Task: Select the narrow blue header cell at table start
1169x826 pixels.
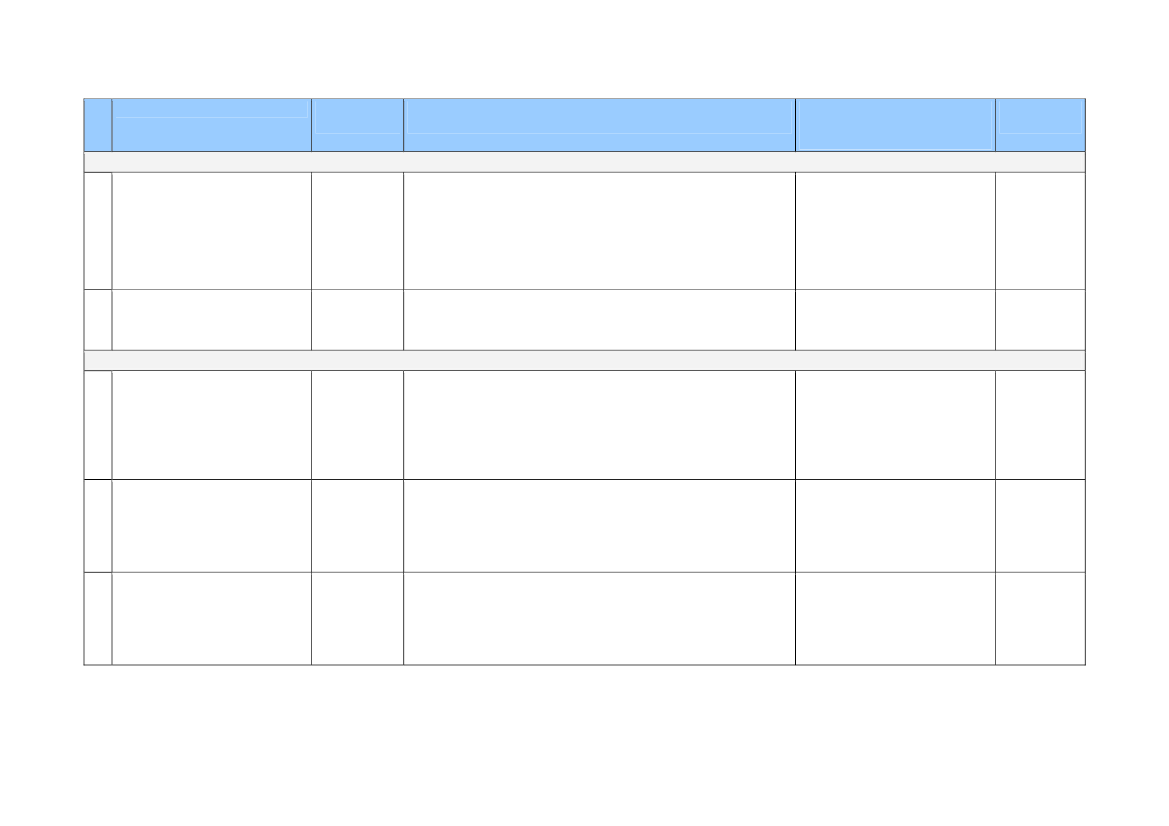Action: click(98, 124)
